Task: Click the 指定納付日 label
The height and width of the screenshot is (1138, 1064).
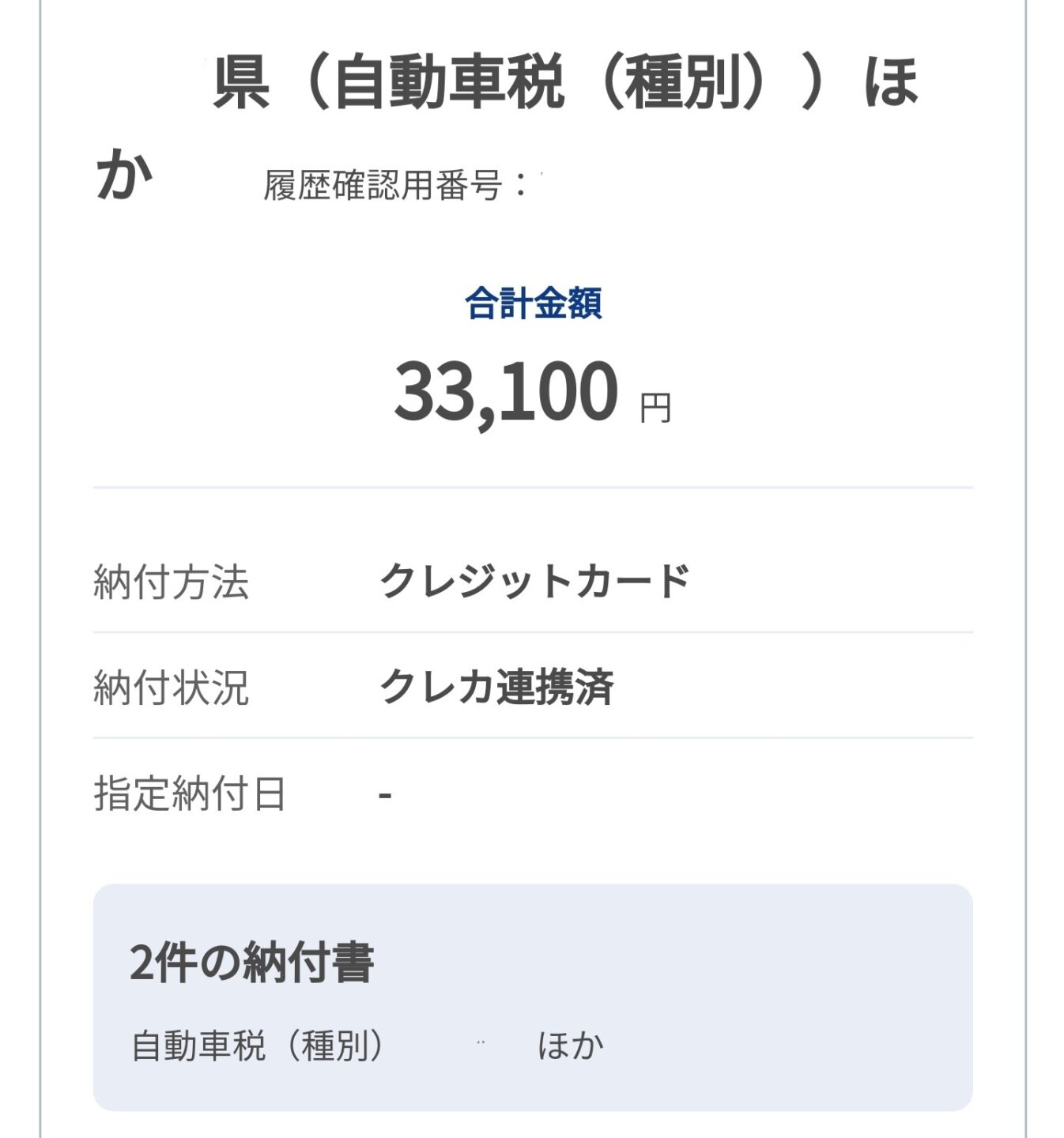Action: [190, 793]
